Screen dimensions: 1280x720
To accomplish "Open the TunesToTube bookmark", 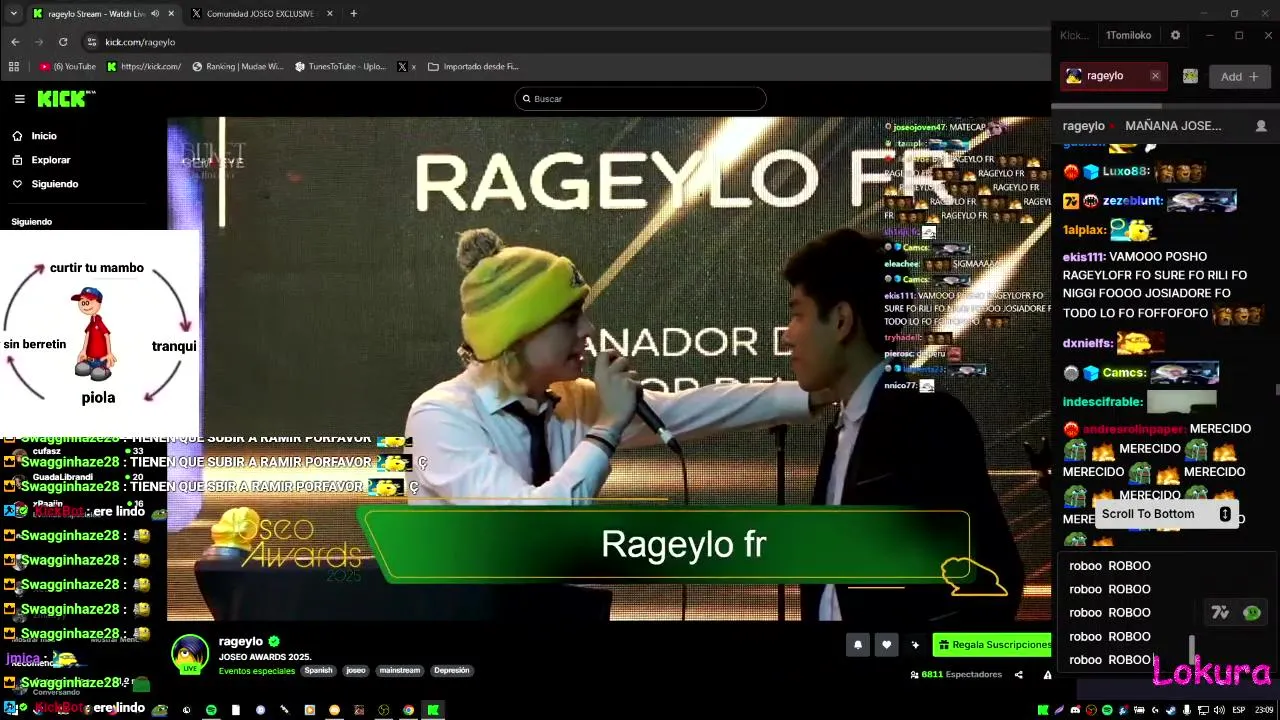I will (340, 67).
